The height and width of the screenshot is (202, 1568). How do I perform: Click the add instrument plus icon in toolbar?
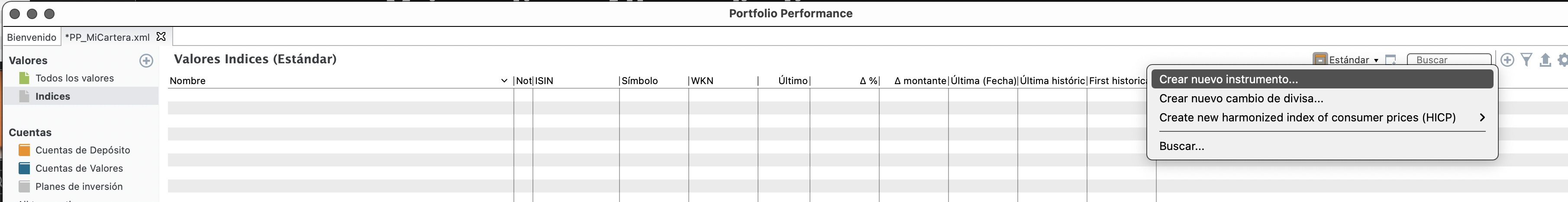point(1507,60)
